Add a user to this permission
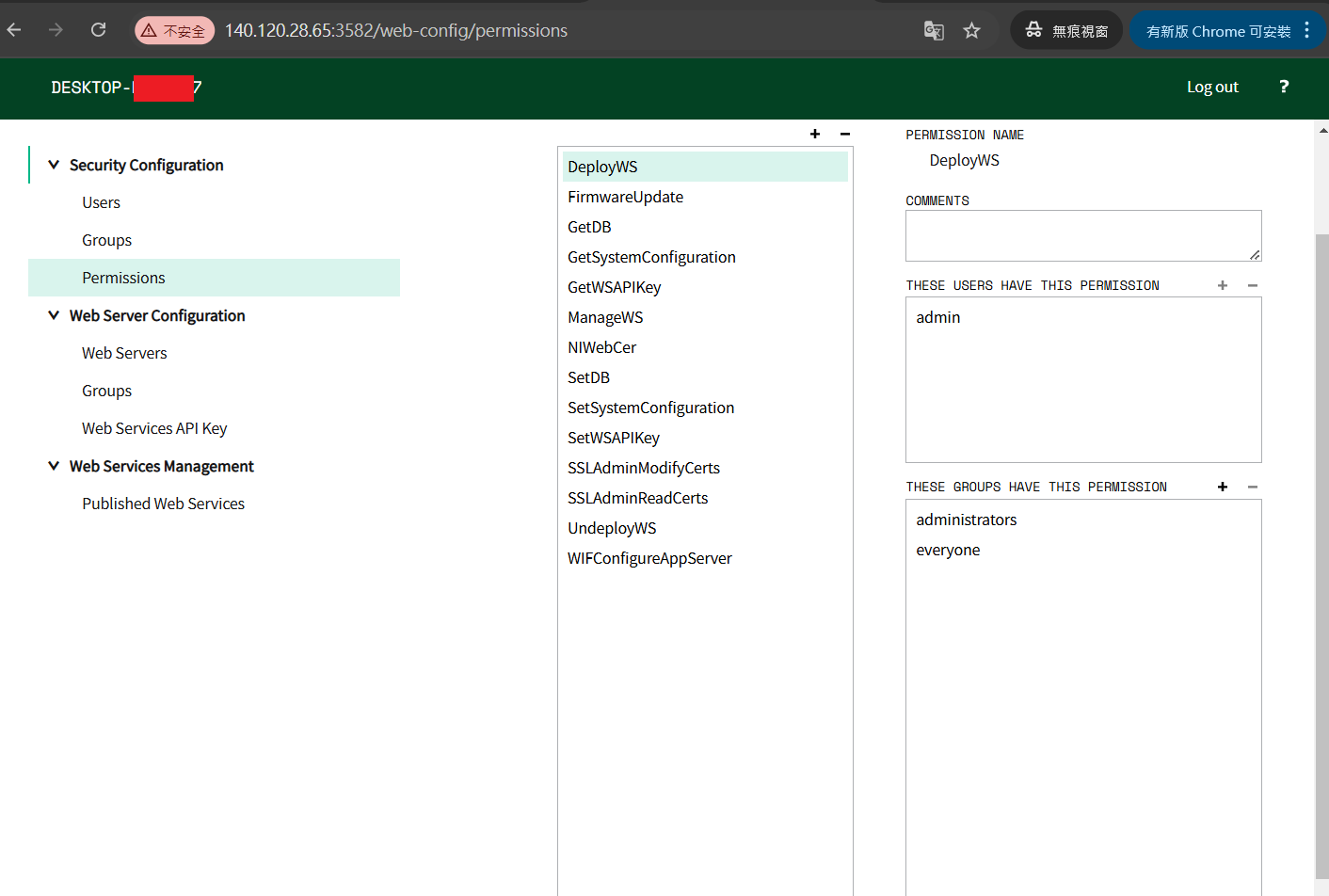This screenshot has width=1329, height=896. tap(1223, 285)
